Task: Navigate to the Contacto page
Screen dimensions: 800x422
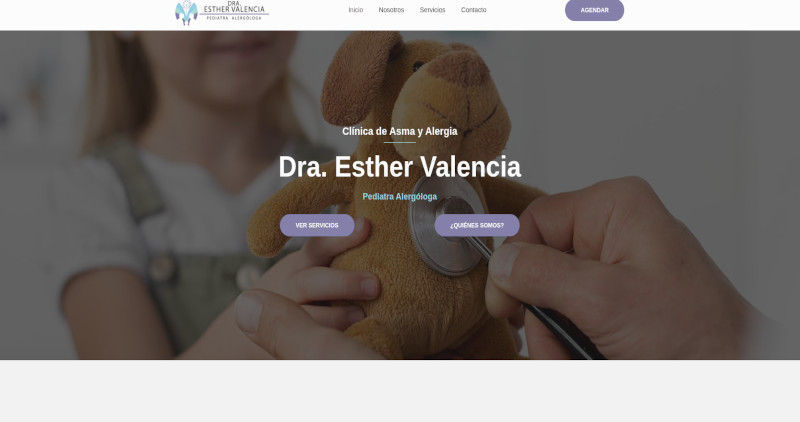Action: coord(473,10)
